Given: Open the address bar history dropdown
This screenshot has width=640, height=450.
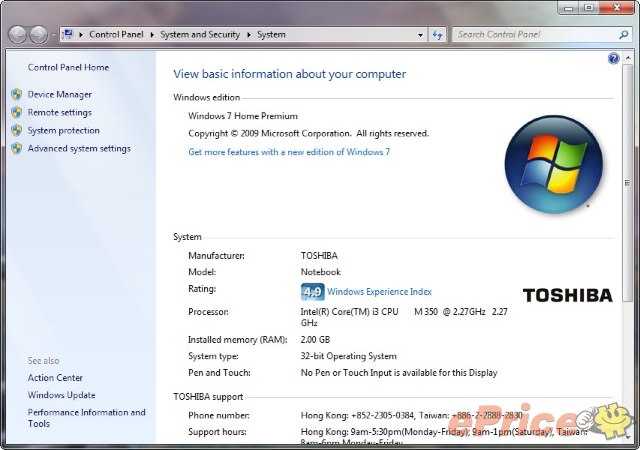Looking at the screenshot, I should [420, 35].
